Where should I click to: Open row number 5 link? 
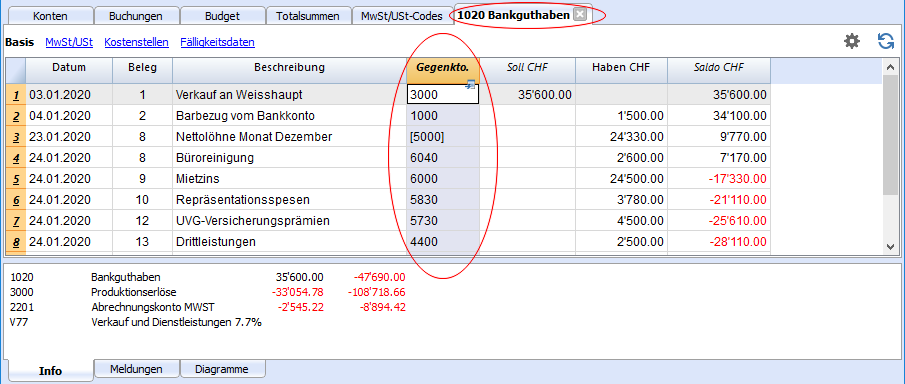click(16, 178)
